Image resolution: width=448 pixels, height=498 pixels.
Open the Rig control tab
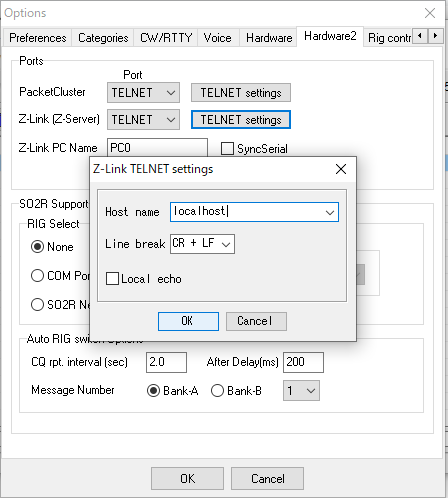[x=389, y=38]
